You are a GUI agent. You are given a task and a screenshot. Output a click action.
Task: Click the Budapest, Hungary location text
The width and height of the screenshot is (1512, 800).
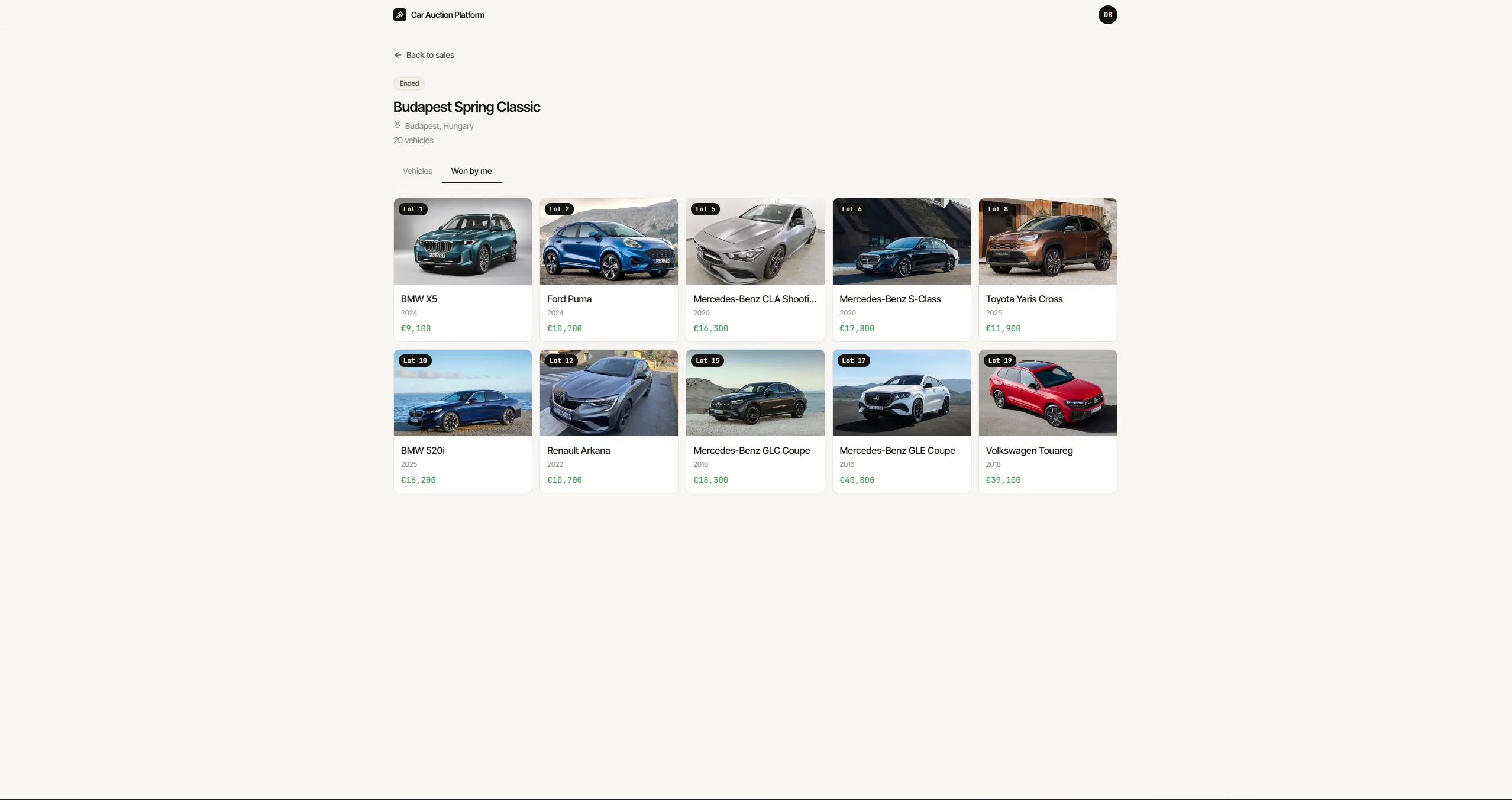(x=439, y=126)
